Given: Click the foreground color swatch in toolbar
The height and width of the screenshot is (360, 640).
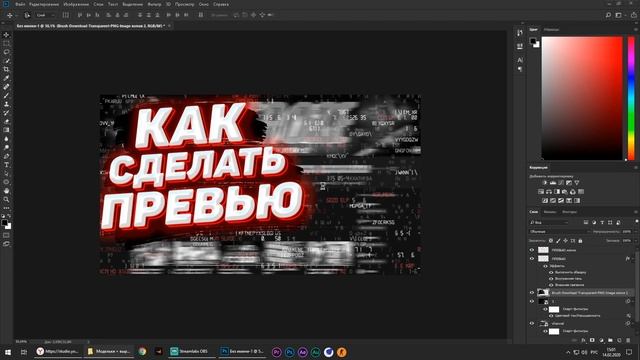Looking at the screenshot, I should [4, 222].
